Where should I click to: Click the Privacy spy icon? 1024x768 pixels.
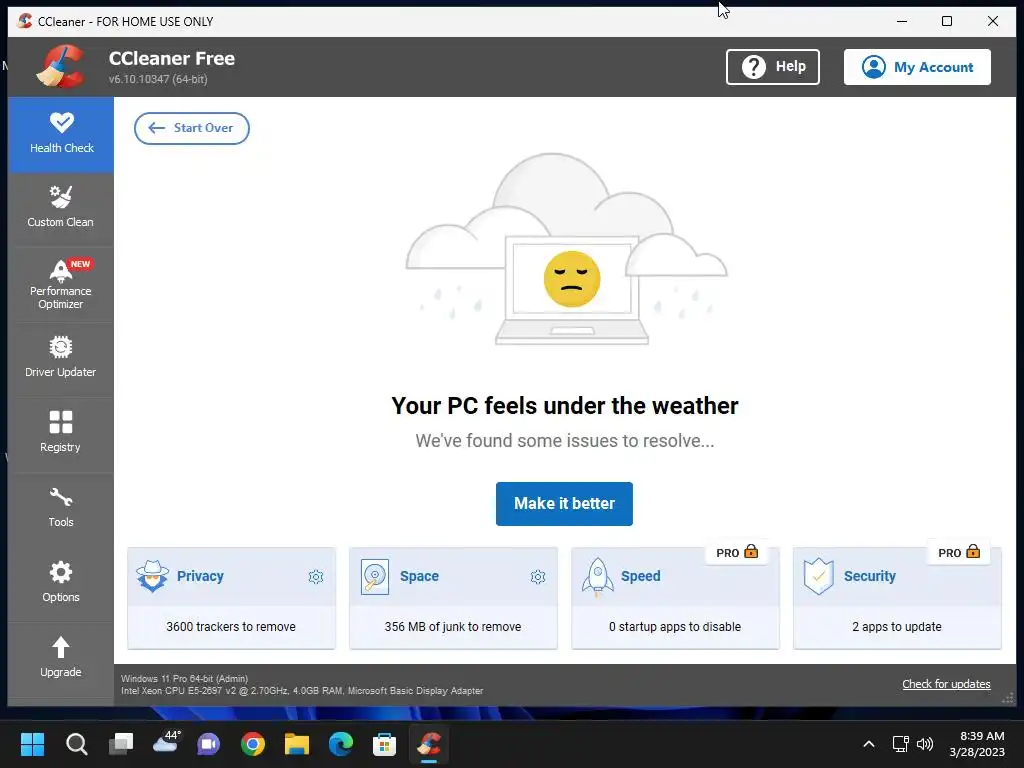tap(152, 576)
